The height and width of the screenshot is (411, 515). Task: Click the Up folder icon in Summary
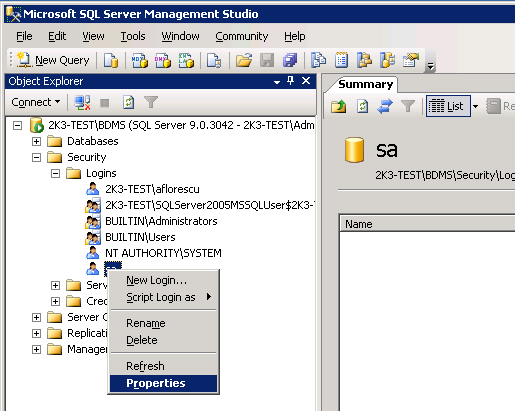click(338, 107)
